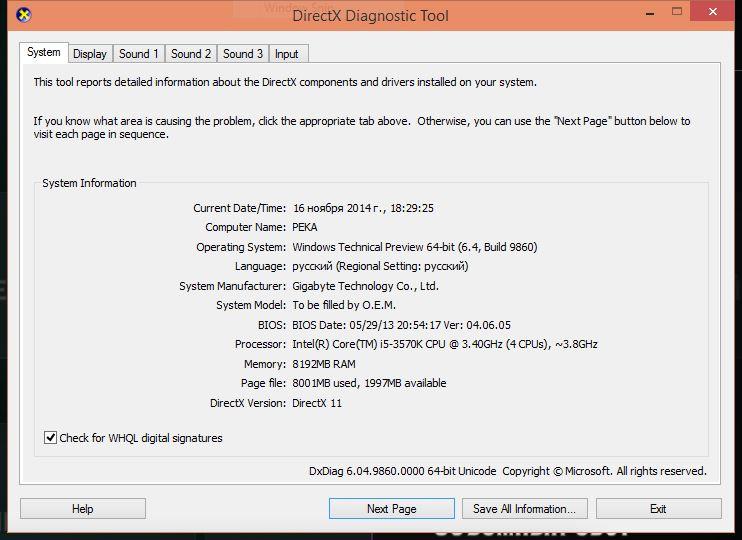This screenshot has width=742, height=540.
Task: Click the Help button
Action: 83,509
